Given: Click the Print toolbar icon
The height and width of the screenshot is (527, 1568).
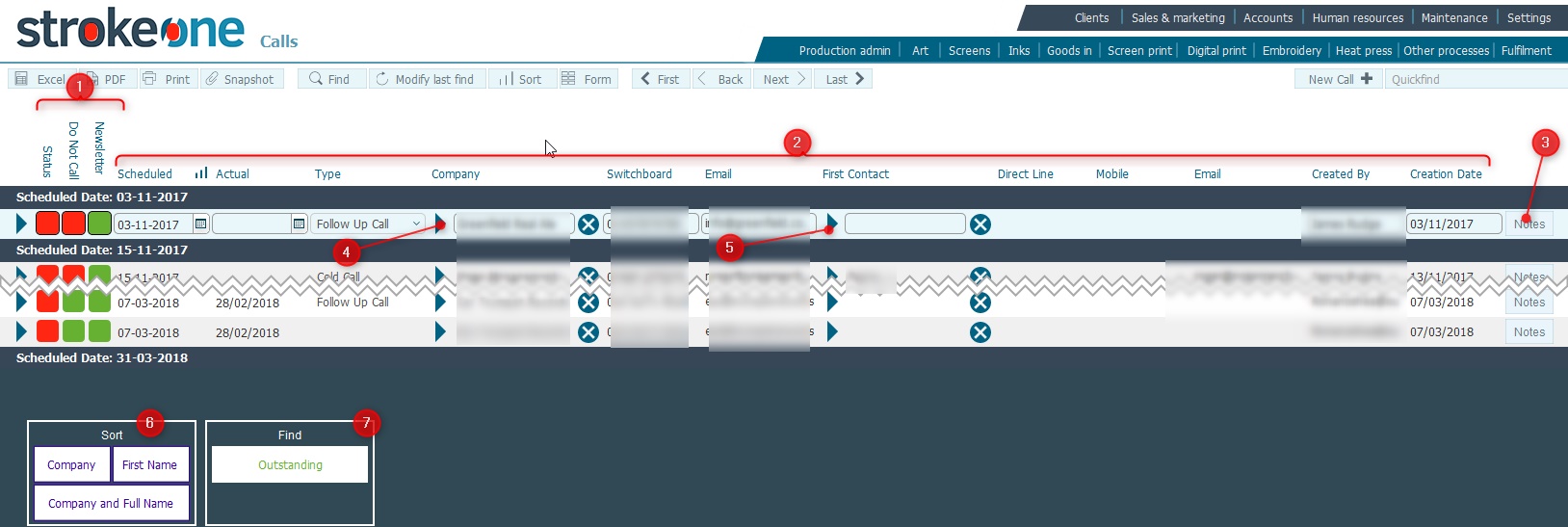Looking at the screenshot, I should click(x=149, y=79).
